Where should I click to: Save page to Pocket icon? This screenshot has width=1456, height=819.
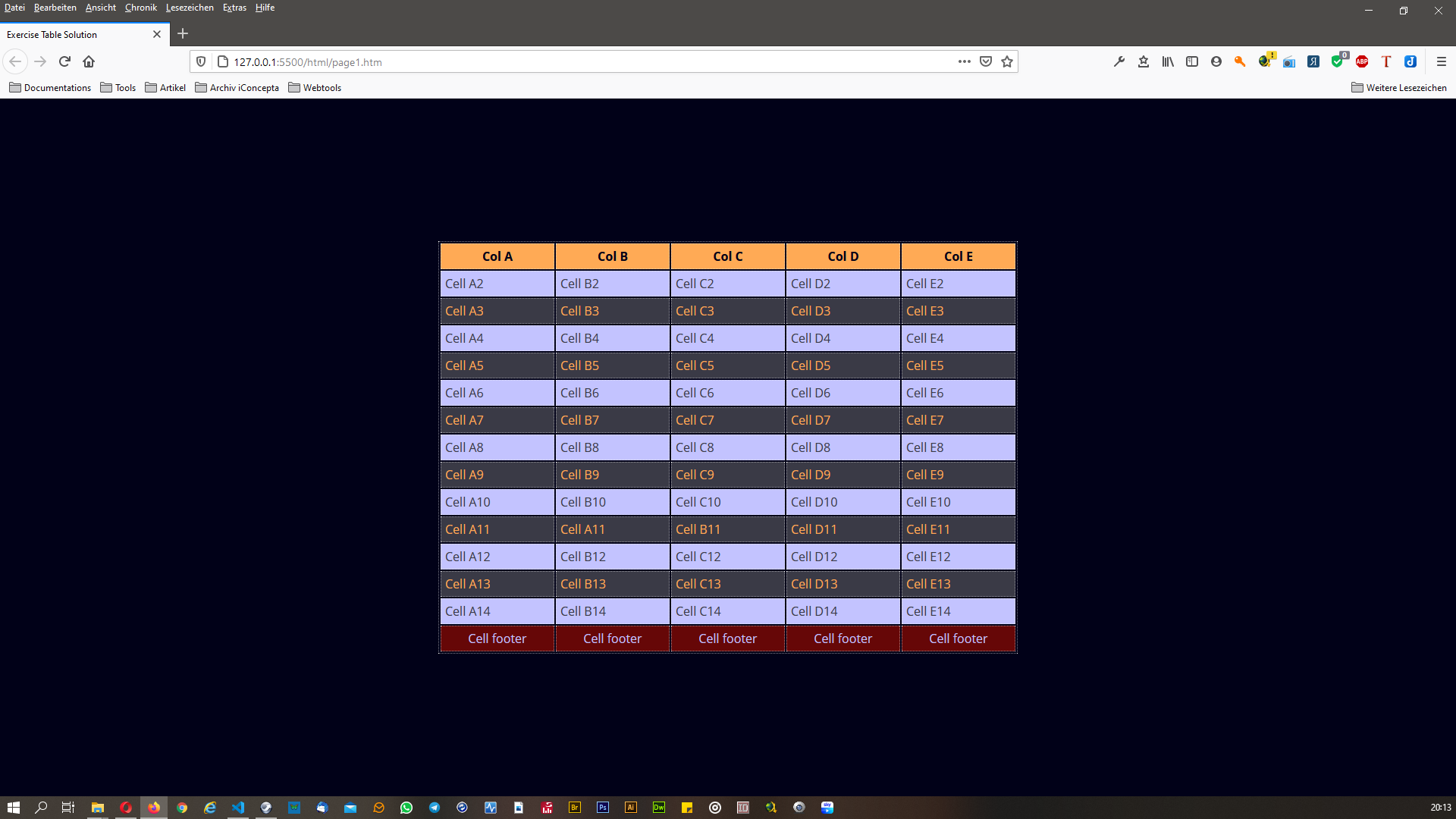pos(986,61)
